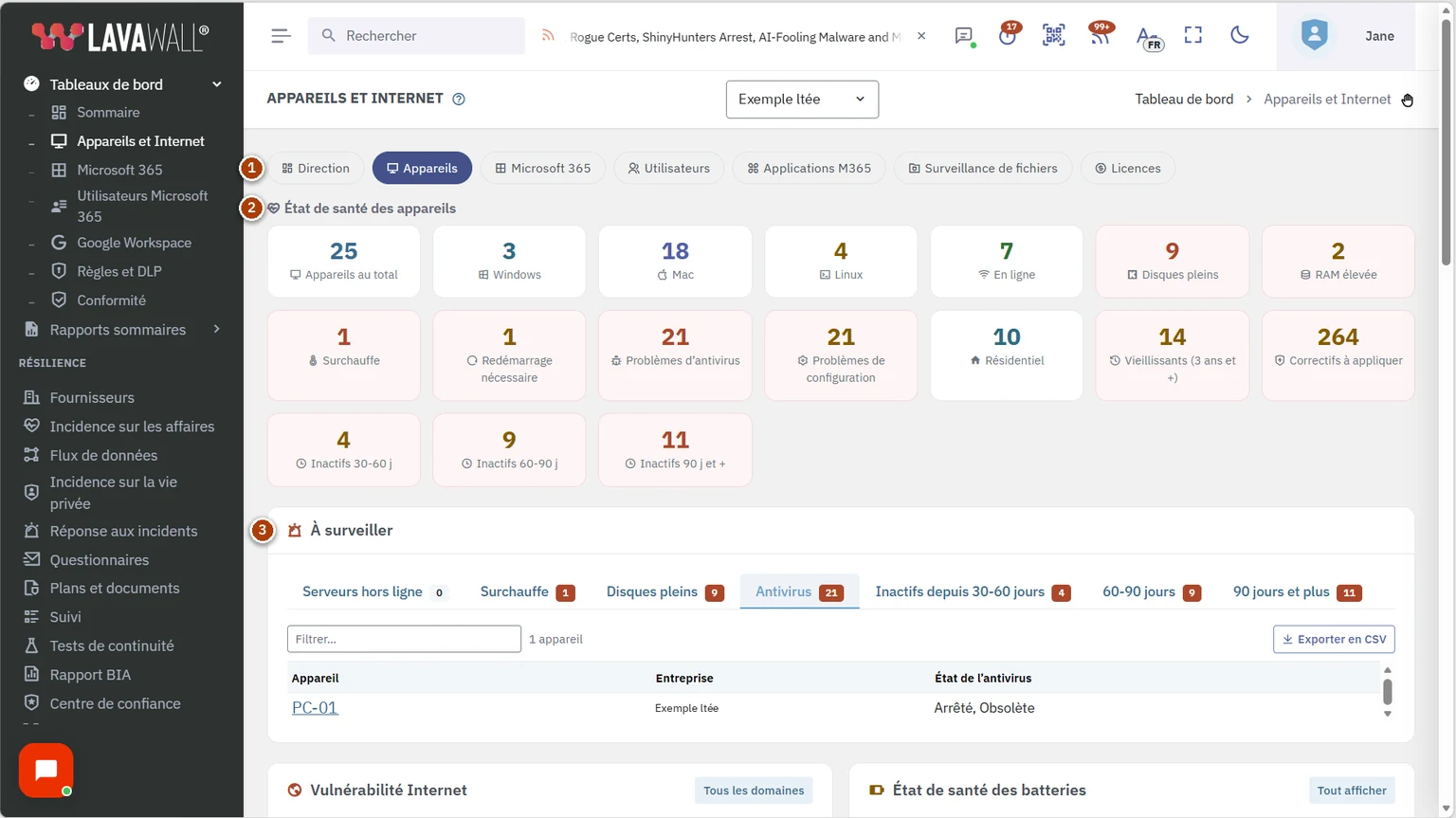The image size is (1456, 818).
Task: Open Sommaire in the sidebar
Action: point(108,112)
